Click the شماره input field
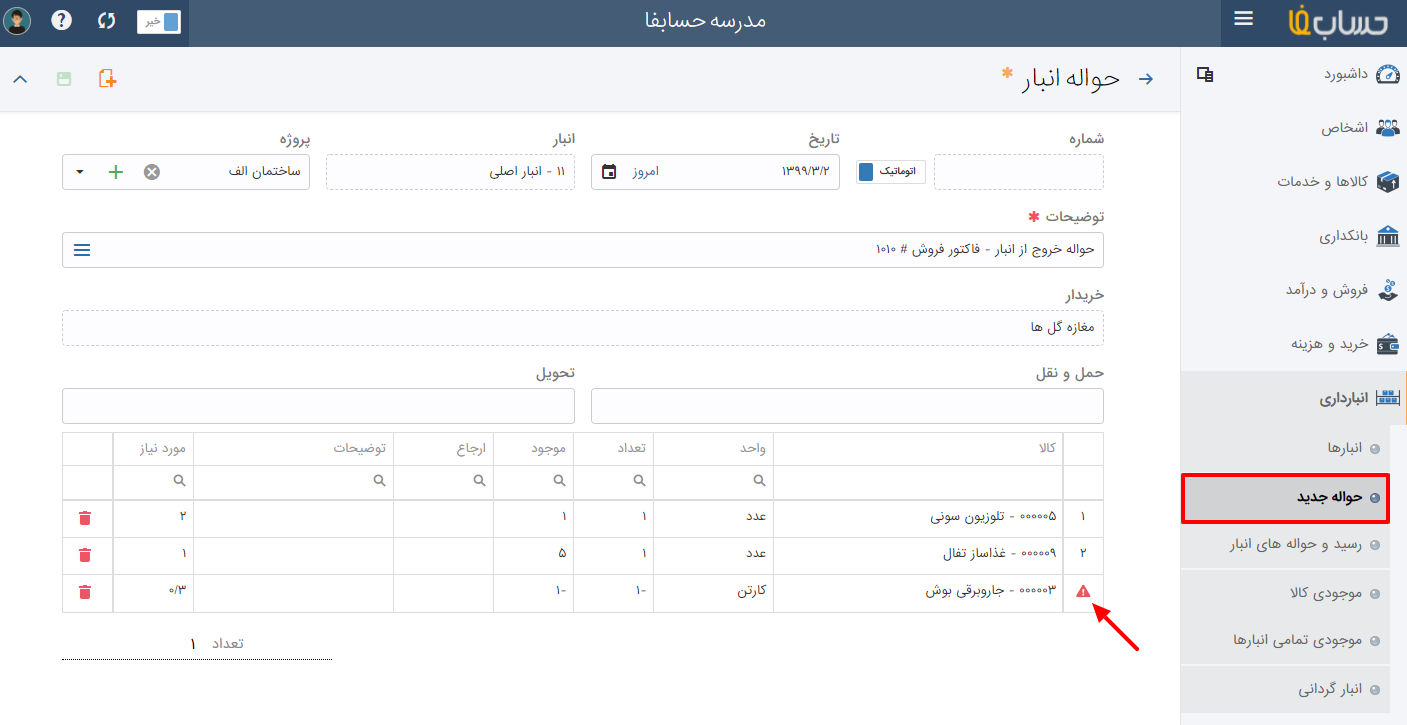The image size is (1407, 725). point(1018,172)
